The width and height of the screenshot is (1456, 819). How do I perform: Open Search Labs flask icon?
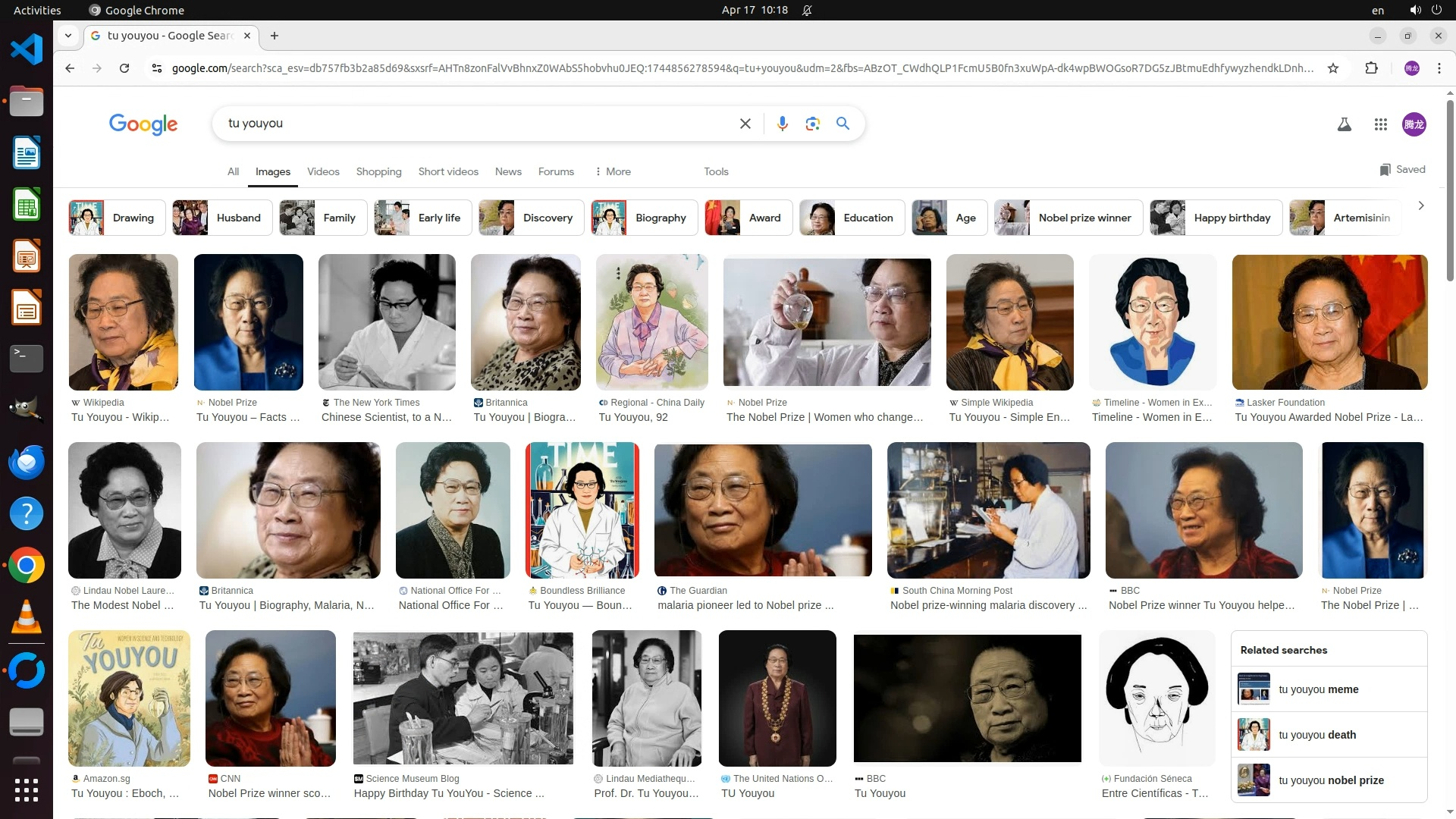(1344, 124)
